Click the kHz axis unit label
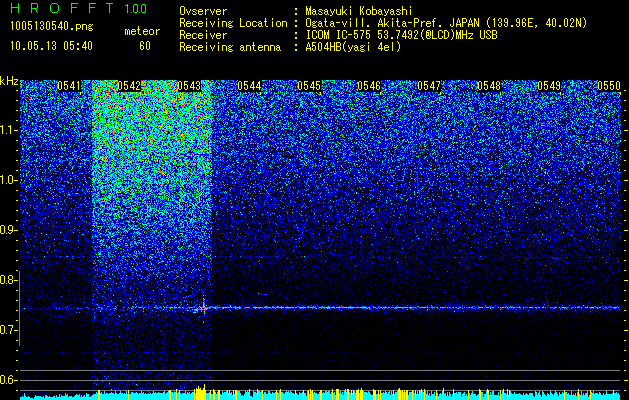Viewport: 629px width, 400px height. 9,81
